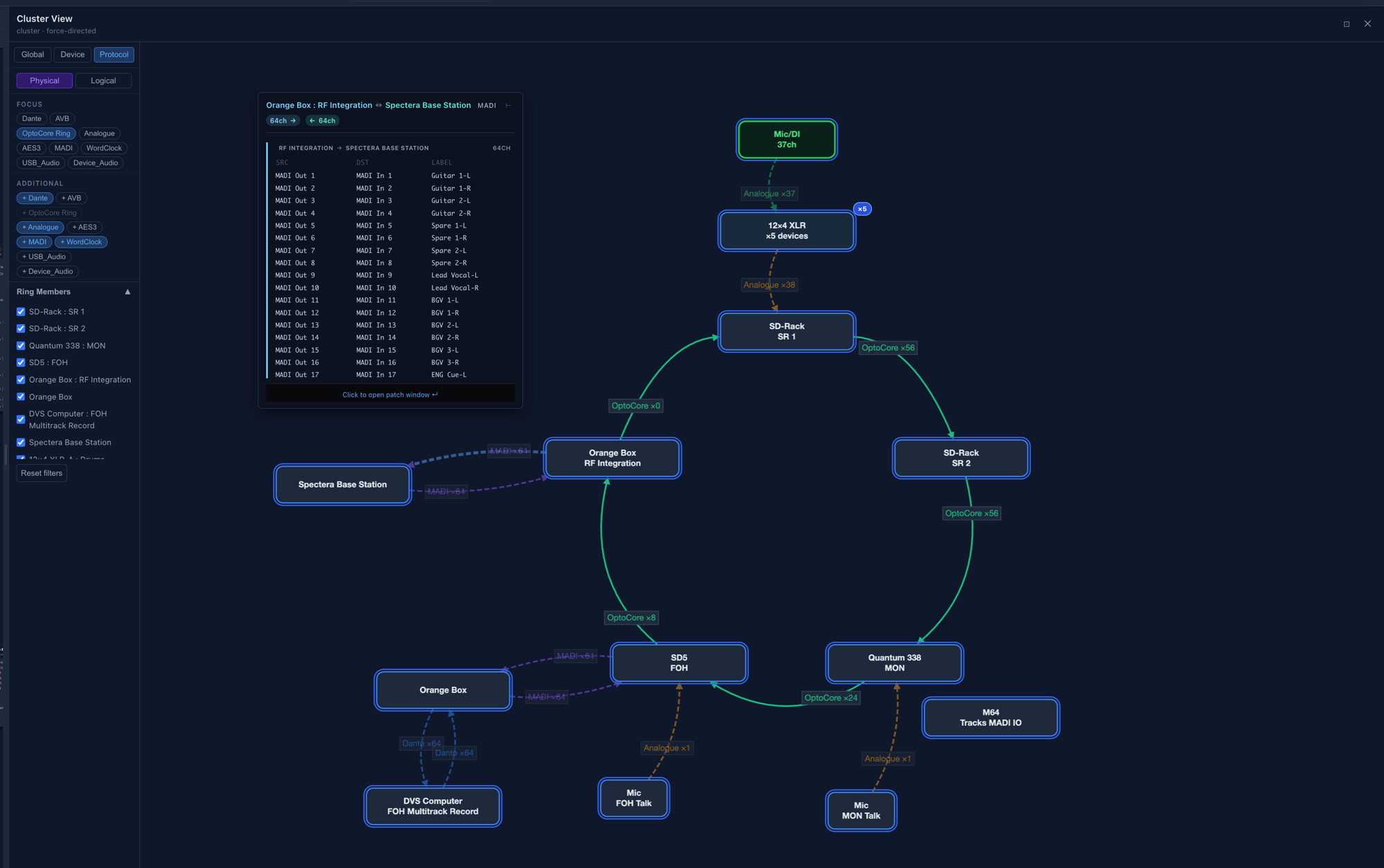Maximize the Cluster View window
Screen dimensions: 1384x868
1347,24
